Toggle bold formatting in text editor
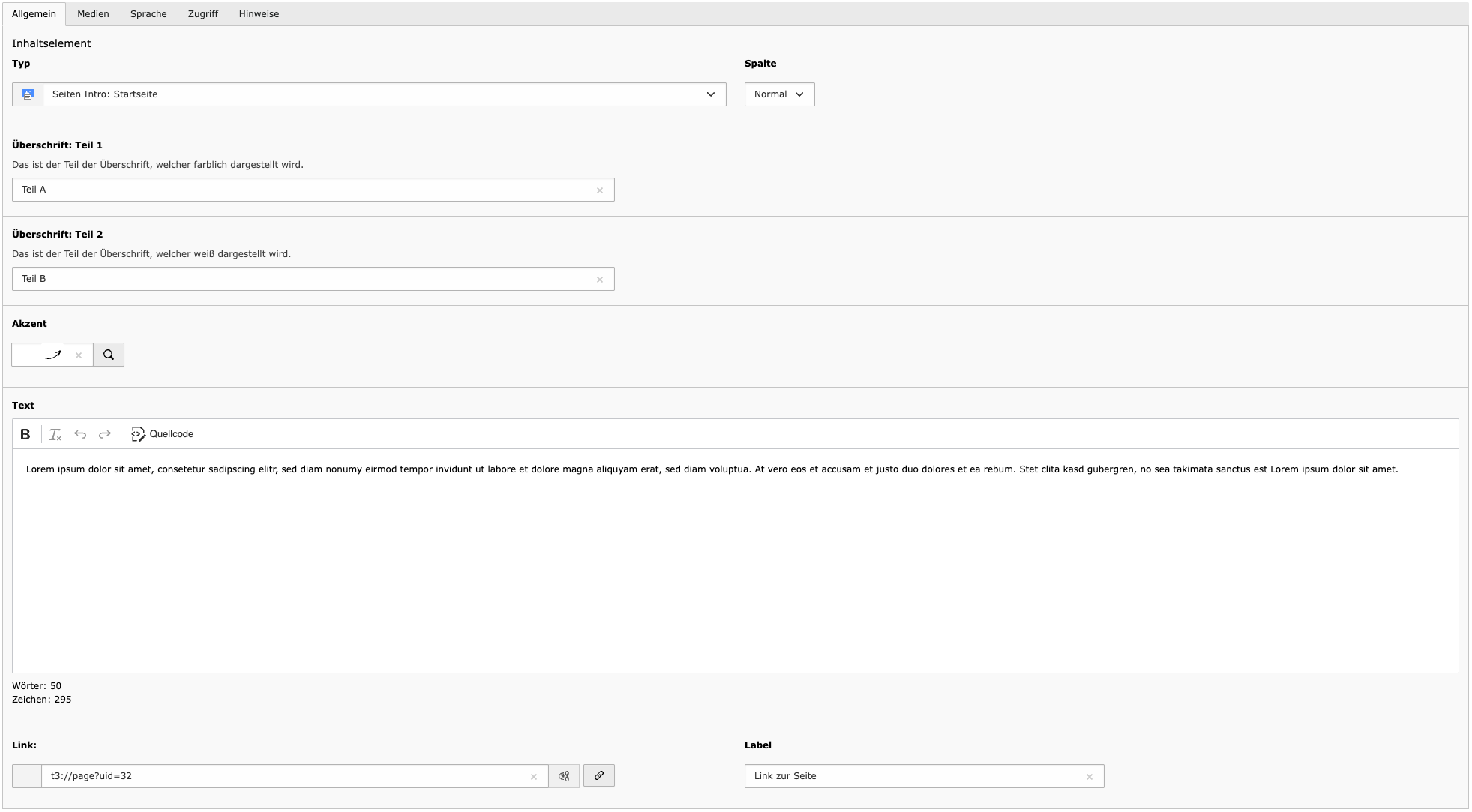The height and width of the screenshot is (812, 1472). pyautogui.click(x=25, y=434)
